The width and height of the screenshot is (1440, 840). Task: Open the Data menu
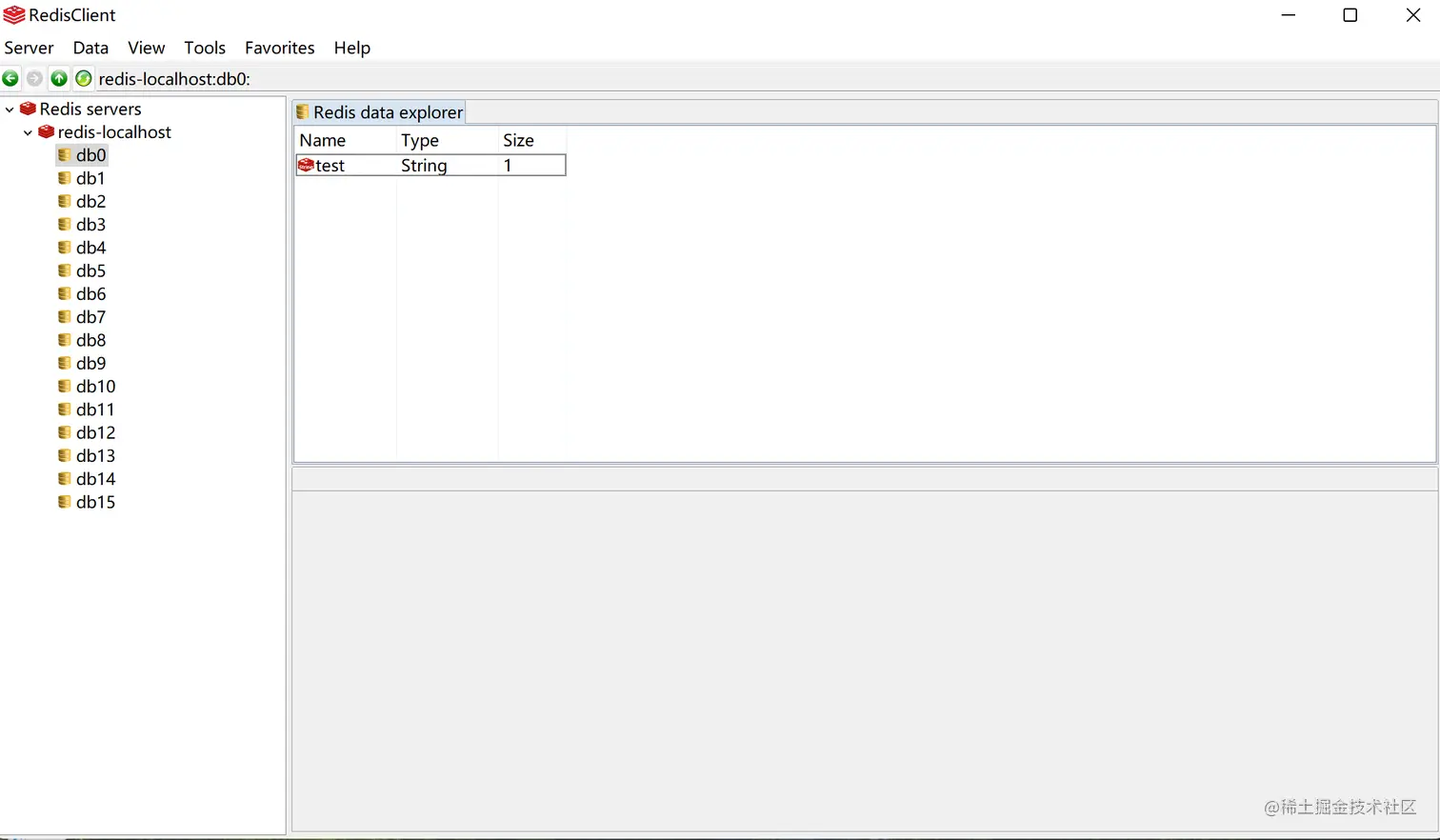click(x=90, y=48)
